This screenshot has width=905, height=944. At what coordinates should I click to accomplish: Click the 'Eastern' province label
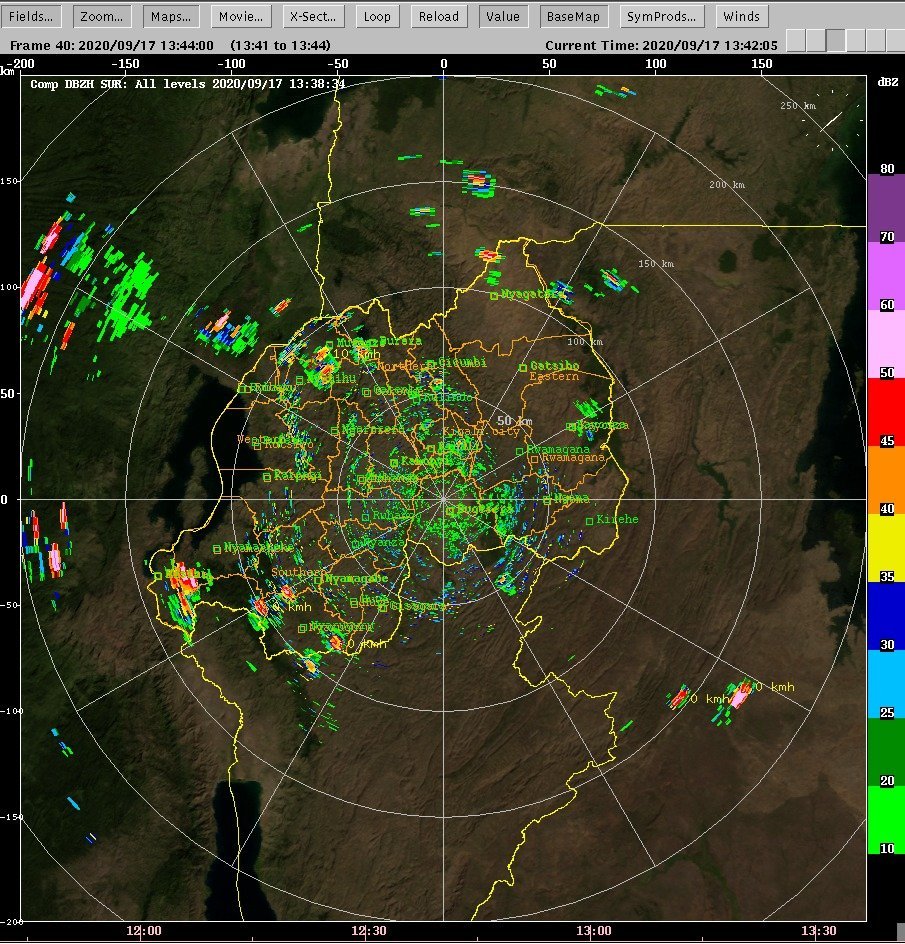(554, 376)
